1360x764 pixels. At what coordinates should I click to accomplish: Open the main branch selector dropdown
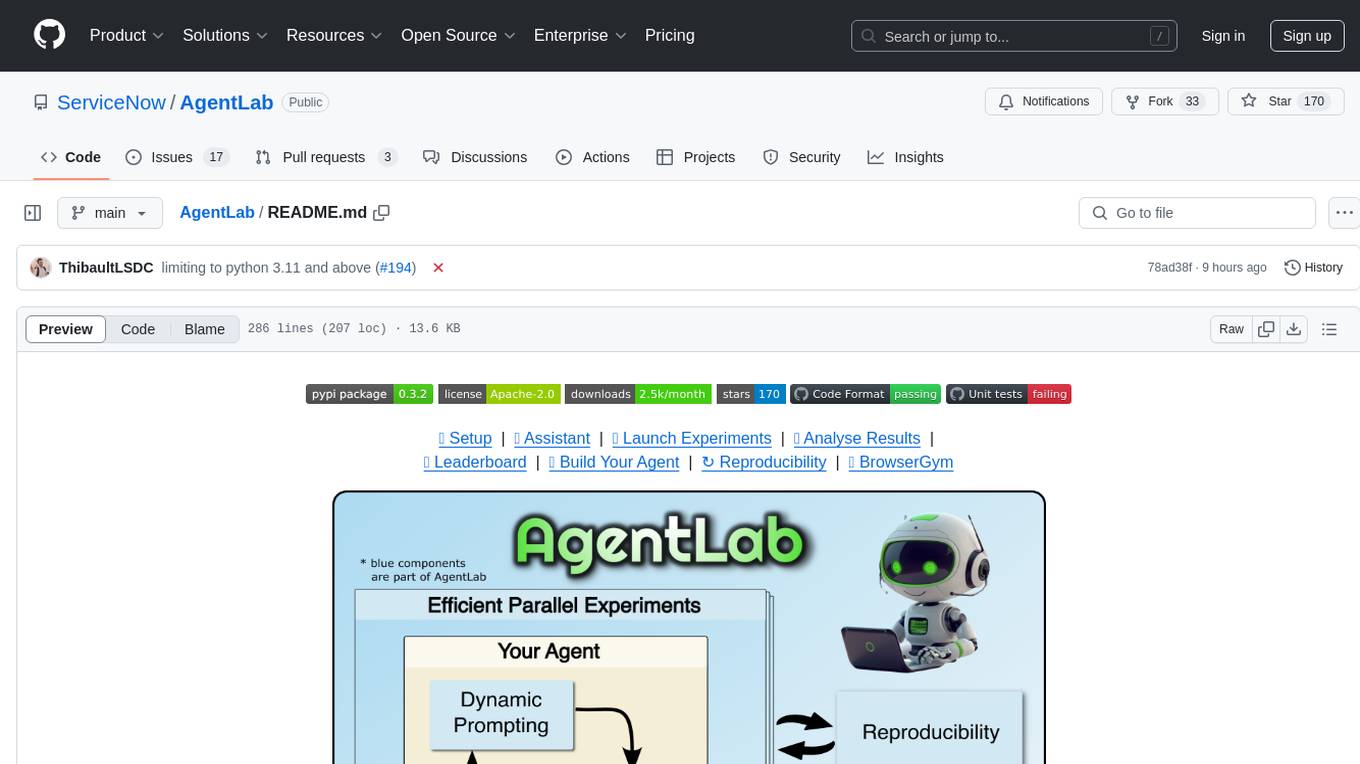[x=109, y=213]
